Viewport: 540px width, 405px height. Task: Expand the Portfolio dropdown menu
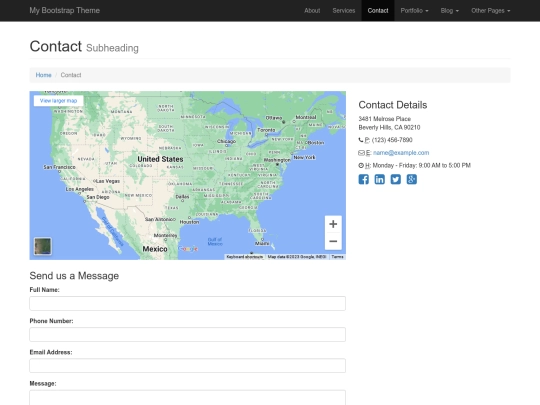pyautogui.click(x=414, y=11)
